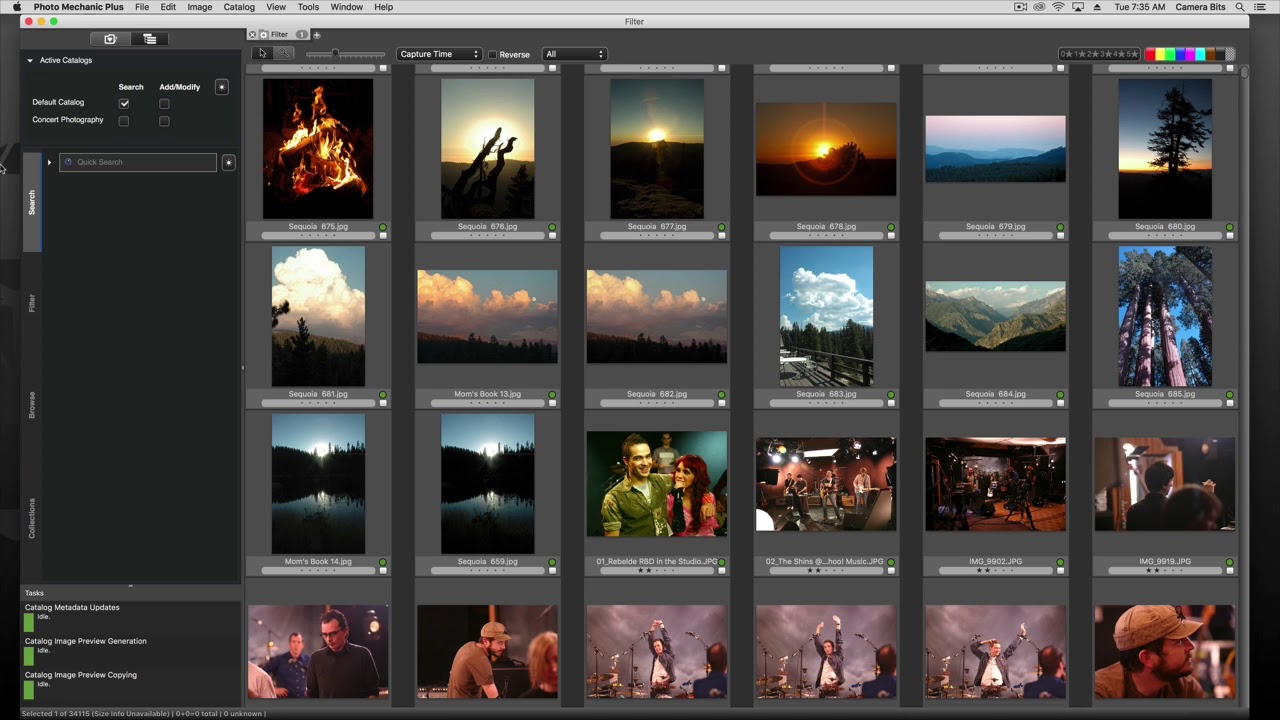
Task: Collapse the Active Catalogs section
Action: point(30,61)
